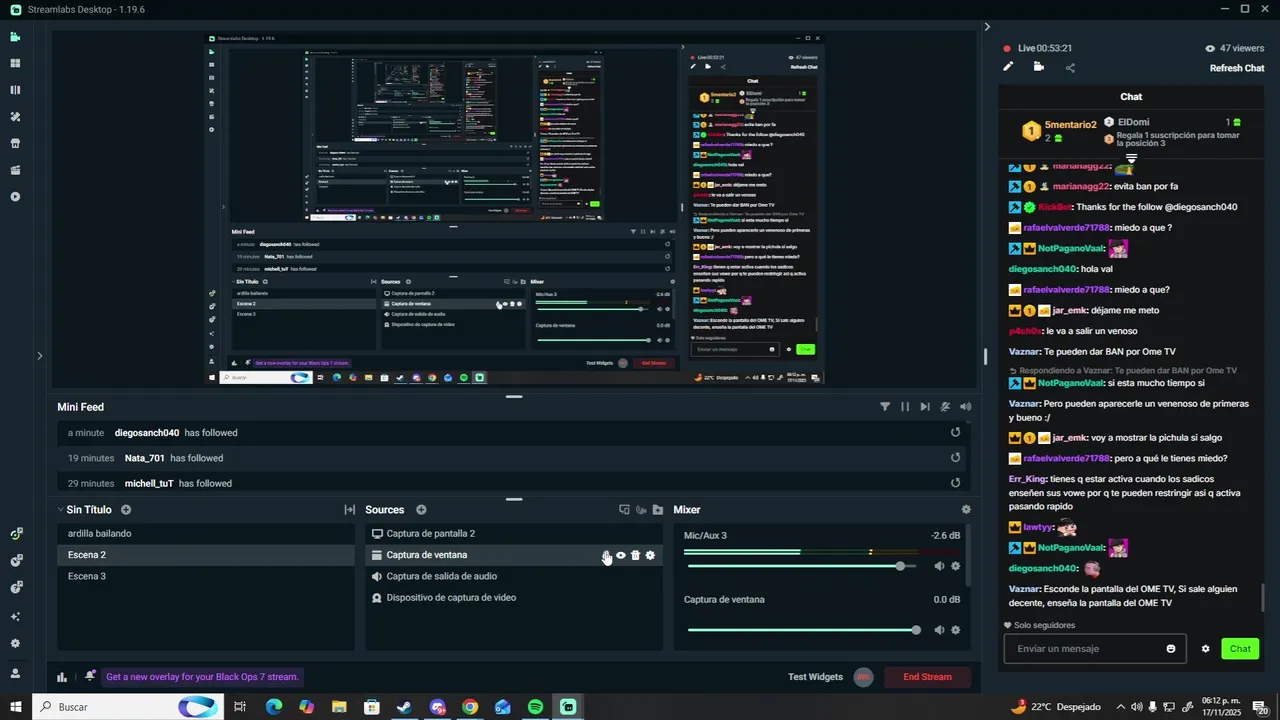Image resolution: width=1280 pixels, height=720 pixels.
Task: Open the Highlighter clapperboard icon in the sidebar
Action: (15, 170)
